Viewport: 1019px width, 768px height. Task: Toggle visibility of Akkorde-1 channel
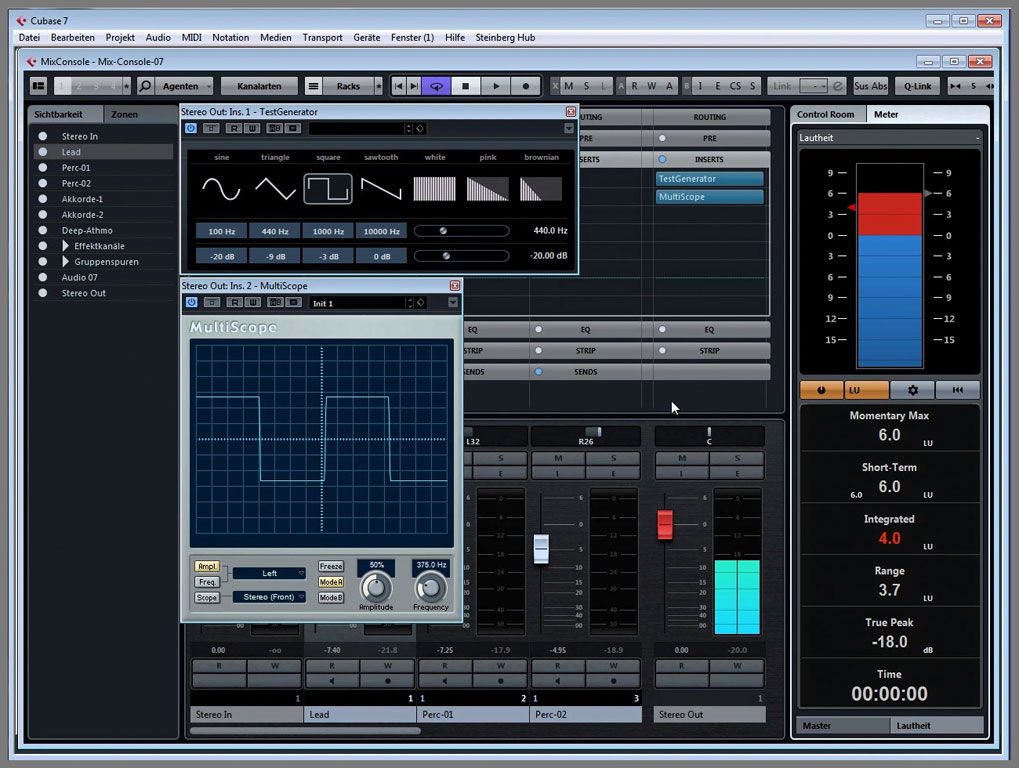[43, 199]
